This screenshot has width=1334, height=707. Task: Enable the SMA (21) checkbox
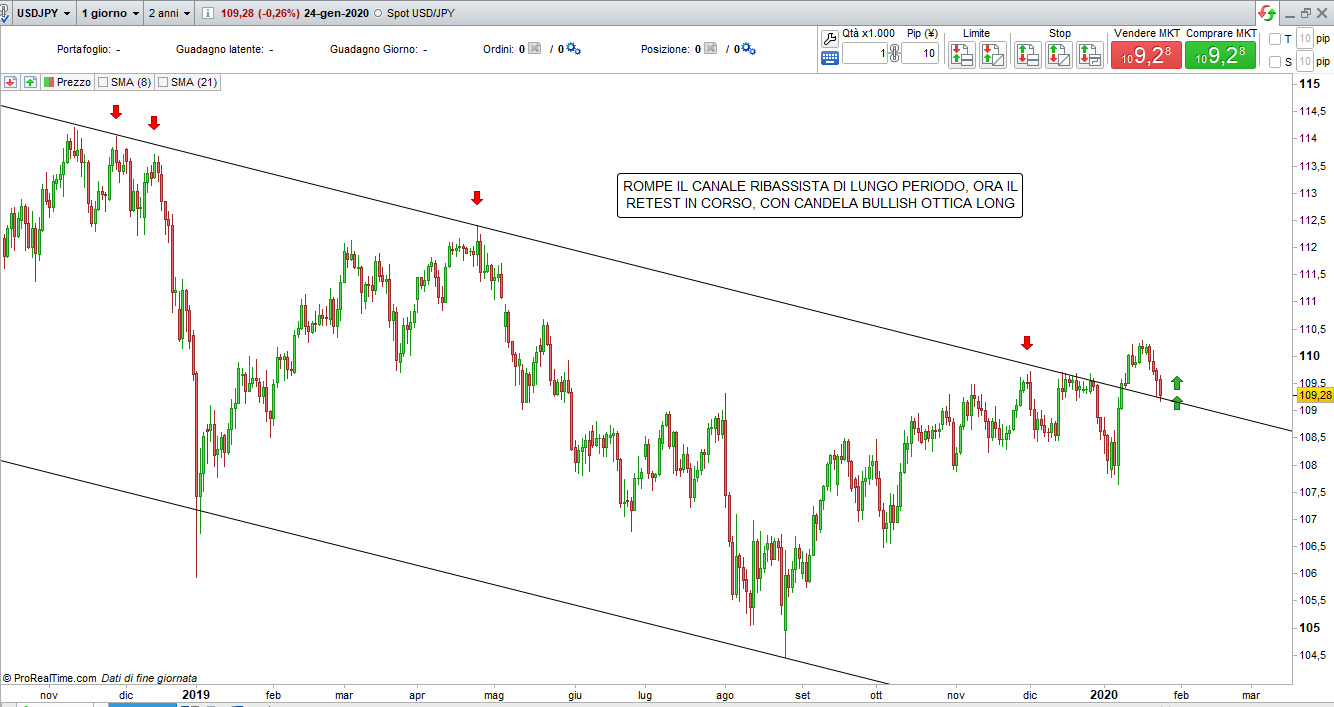click(163, 82)
